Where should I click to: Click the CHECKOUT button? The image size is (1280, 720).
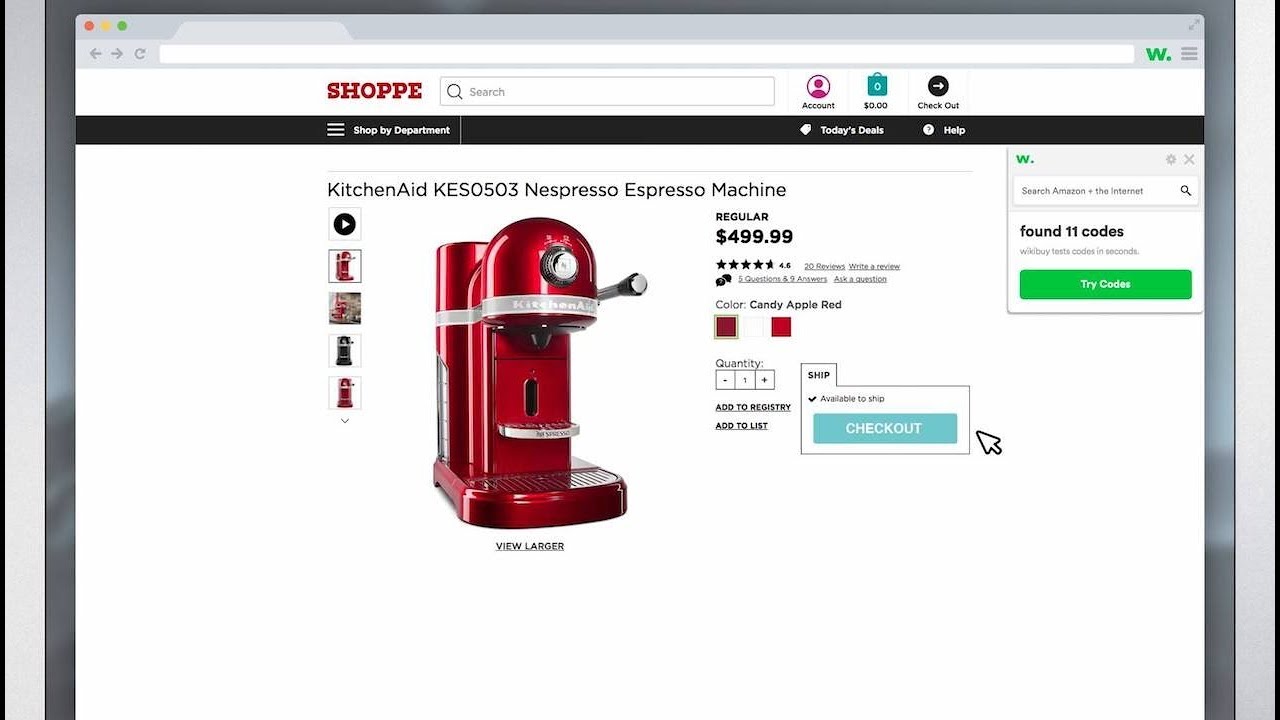tap(885, 428)
